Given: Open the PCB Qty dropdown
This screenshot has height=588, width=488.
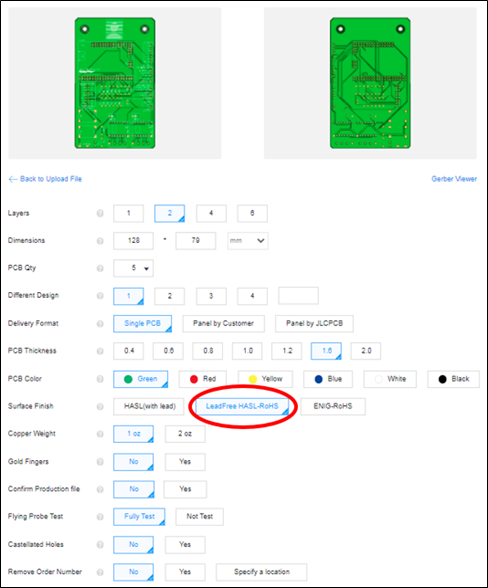Looking at the screenshot, I should (134, 268).
